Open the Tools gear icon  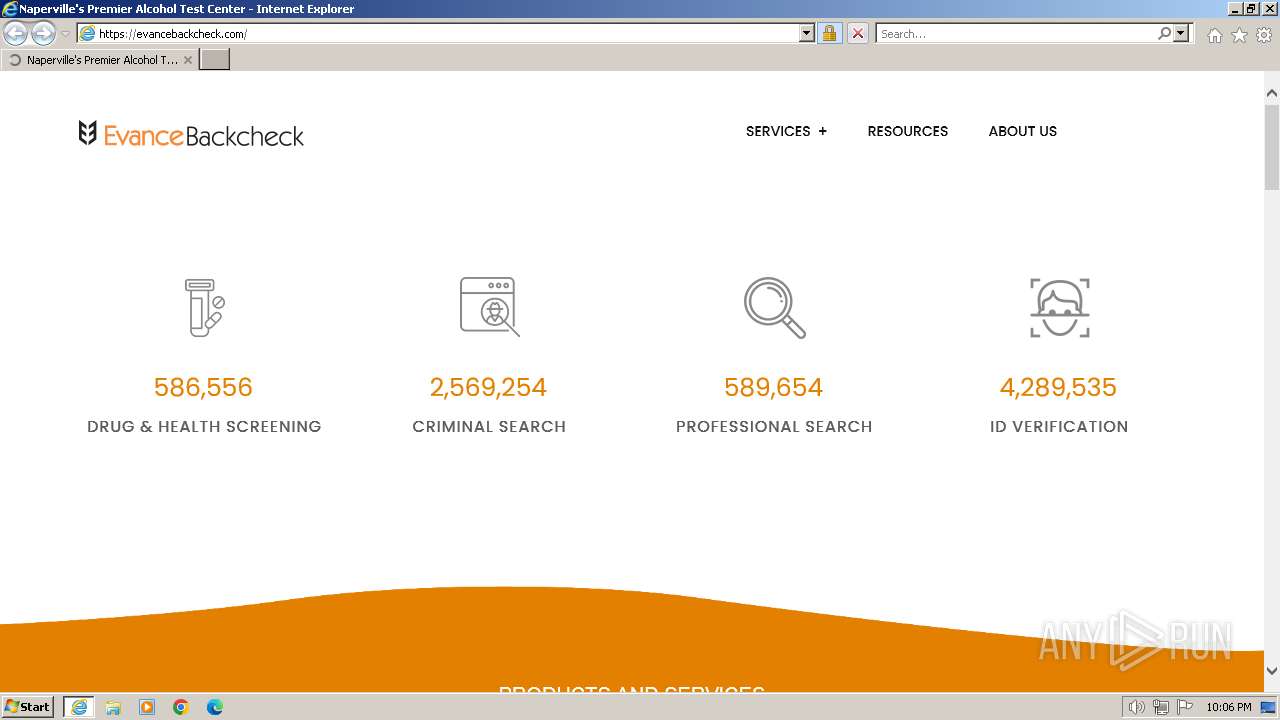point(1264,35)
